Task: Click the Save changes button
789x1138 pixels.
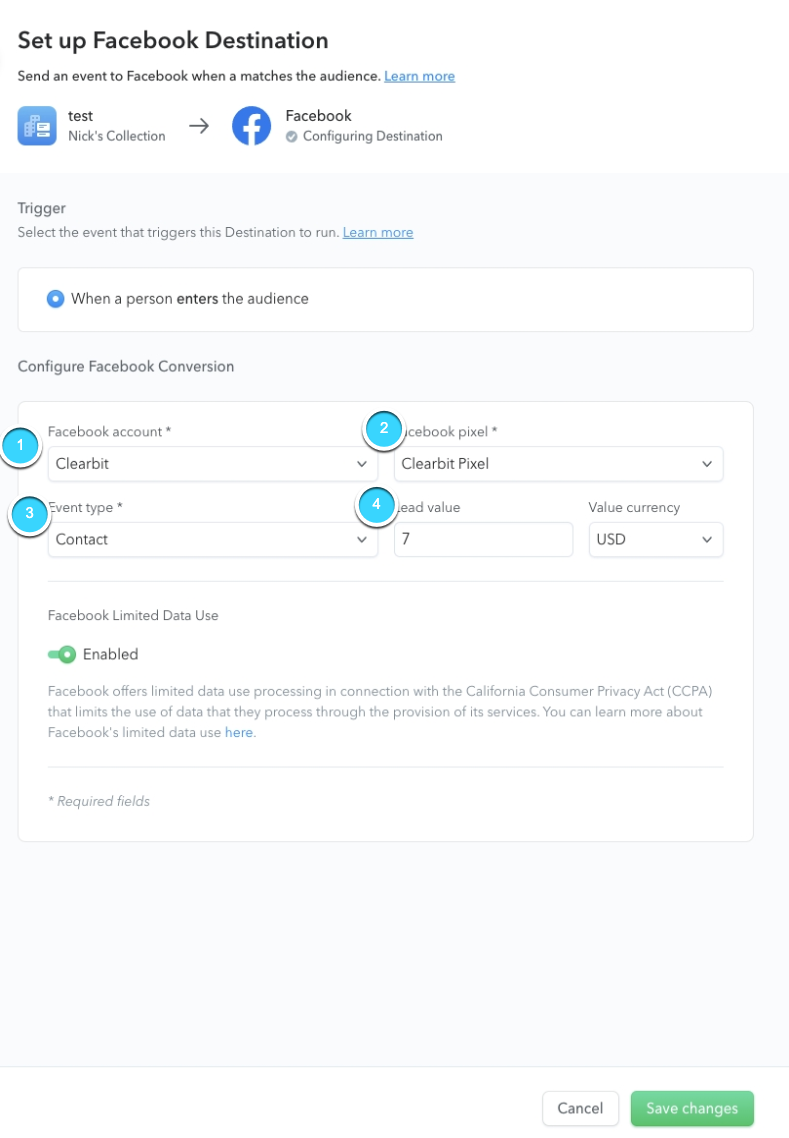Action: click(692, 1108)
